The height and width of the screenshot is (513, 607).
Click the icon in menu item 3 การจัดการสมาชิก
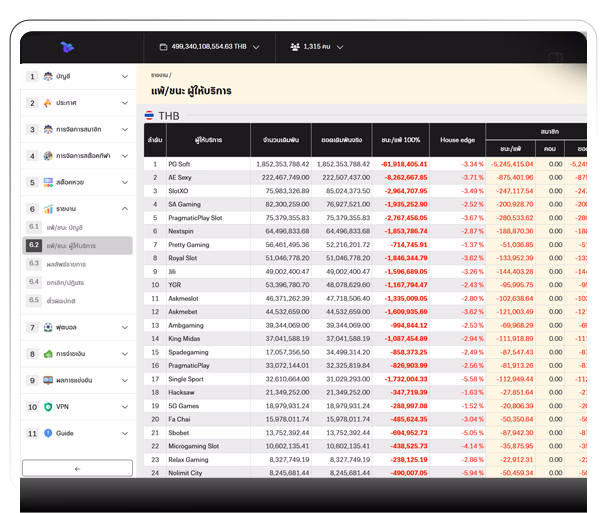tap(48, 129)
